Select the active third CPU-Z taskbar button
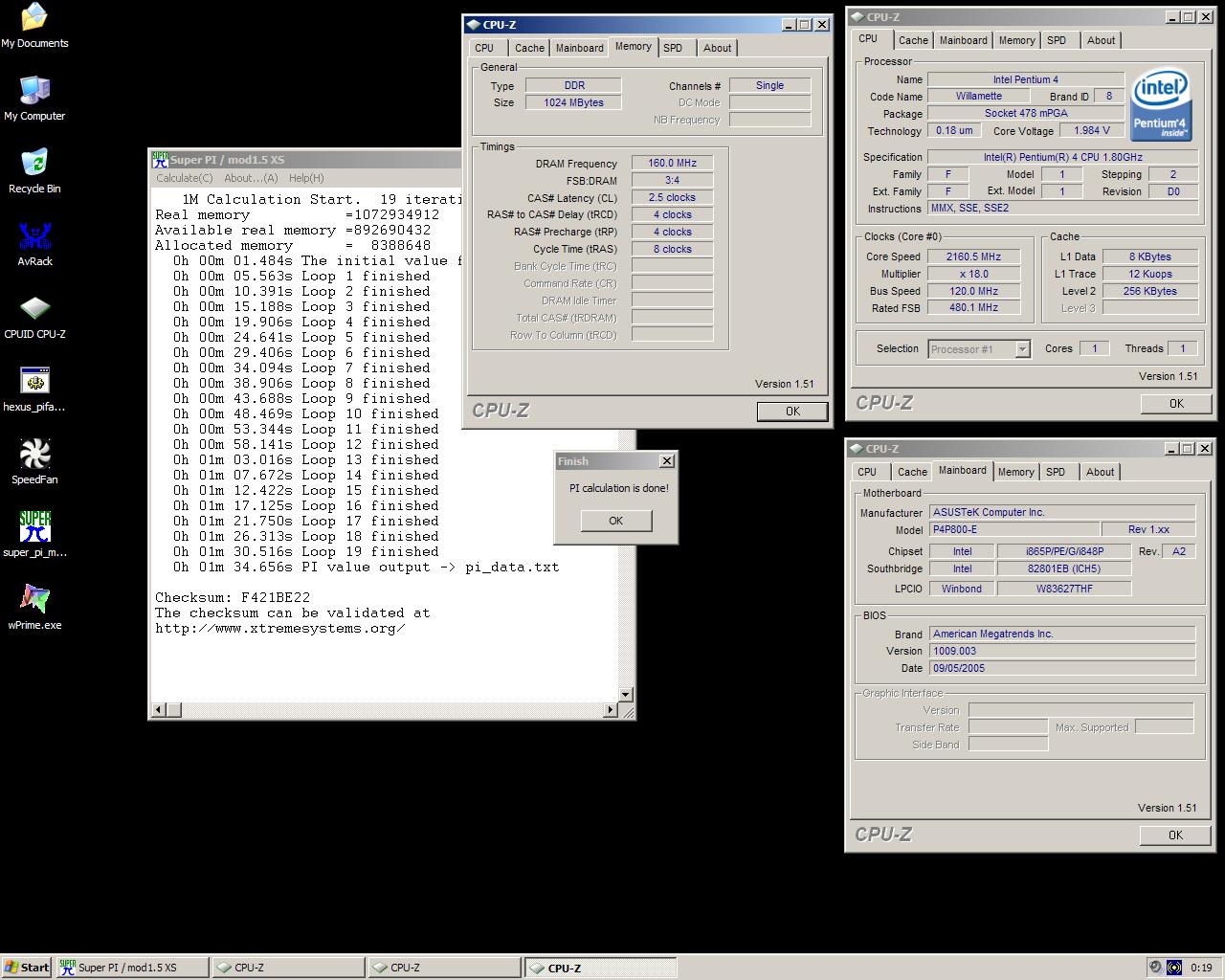 pos(600,968)
